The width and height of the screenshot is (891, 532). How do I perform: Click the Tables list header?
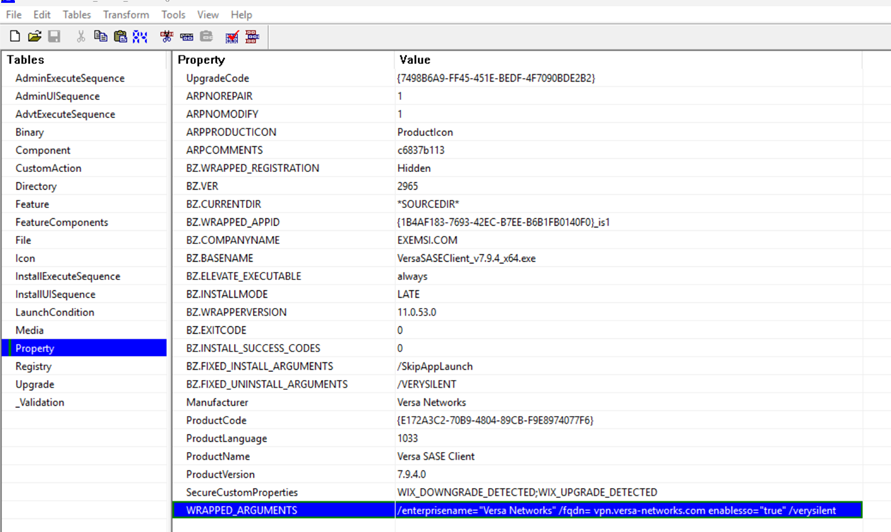point(85,60)
